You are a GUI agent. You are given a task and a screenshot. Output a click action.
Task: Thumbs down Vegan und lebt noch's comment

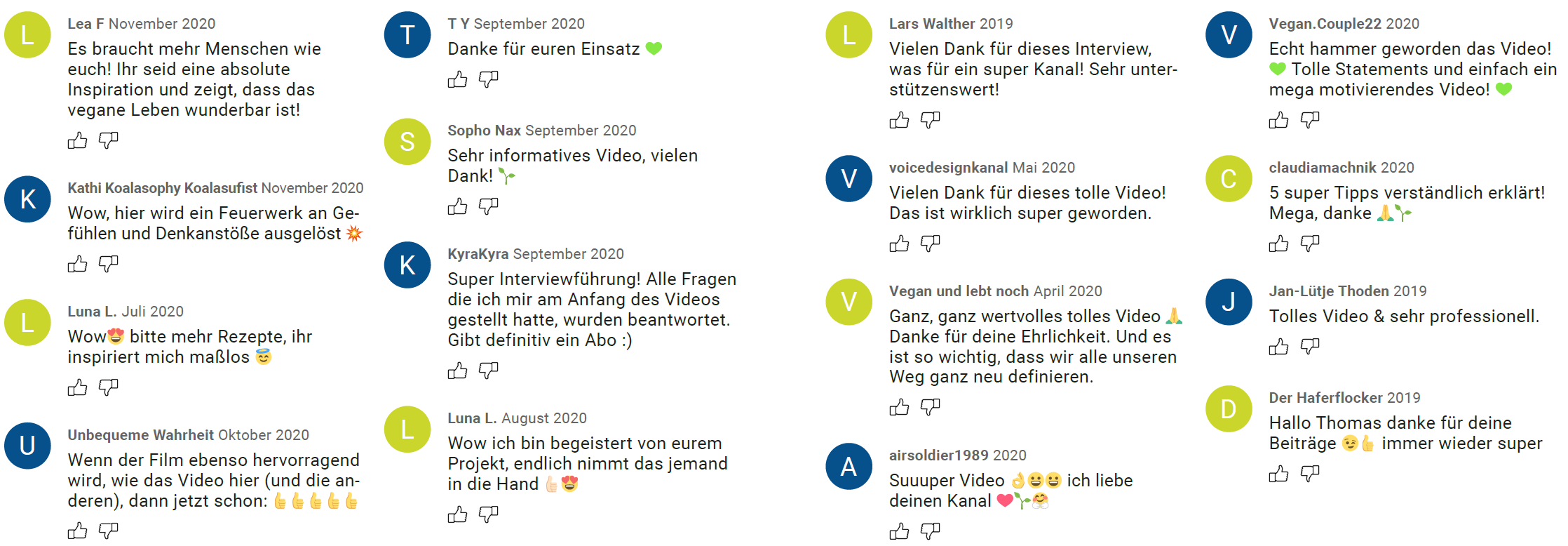(930, 408)
